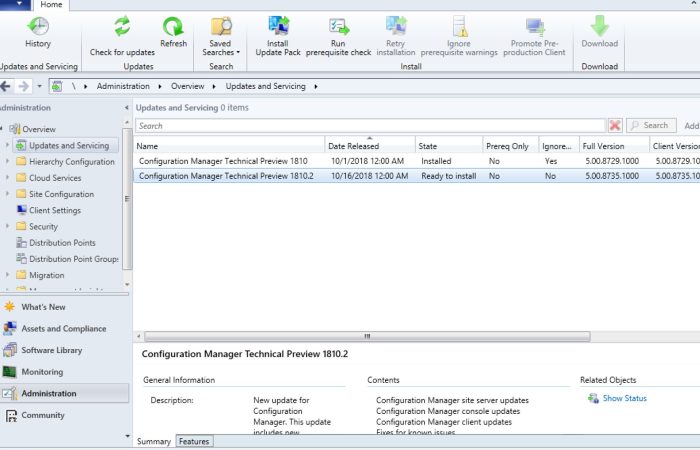Viewport: 700px width, 450px height.
Task: Click Updates and Servicing breadcrumb
Action: pyautogui.click(x=265, y=86)
